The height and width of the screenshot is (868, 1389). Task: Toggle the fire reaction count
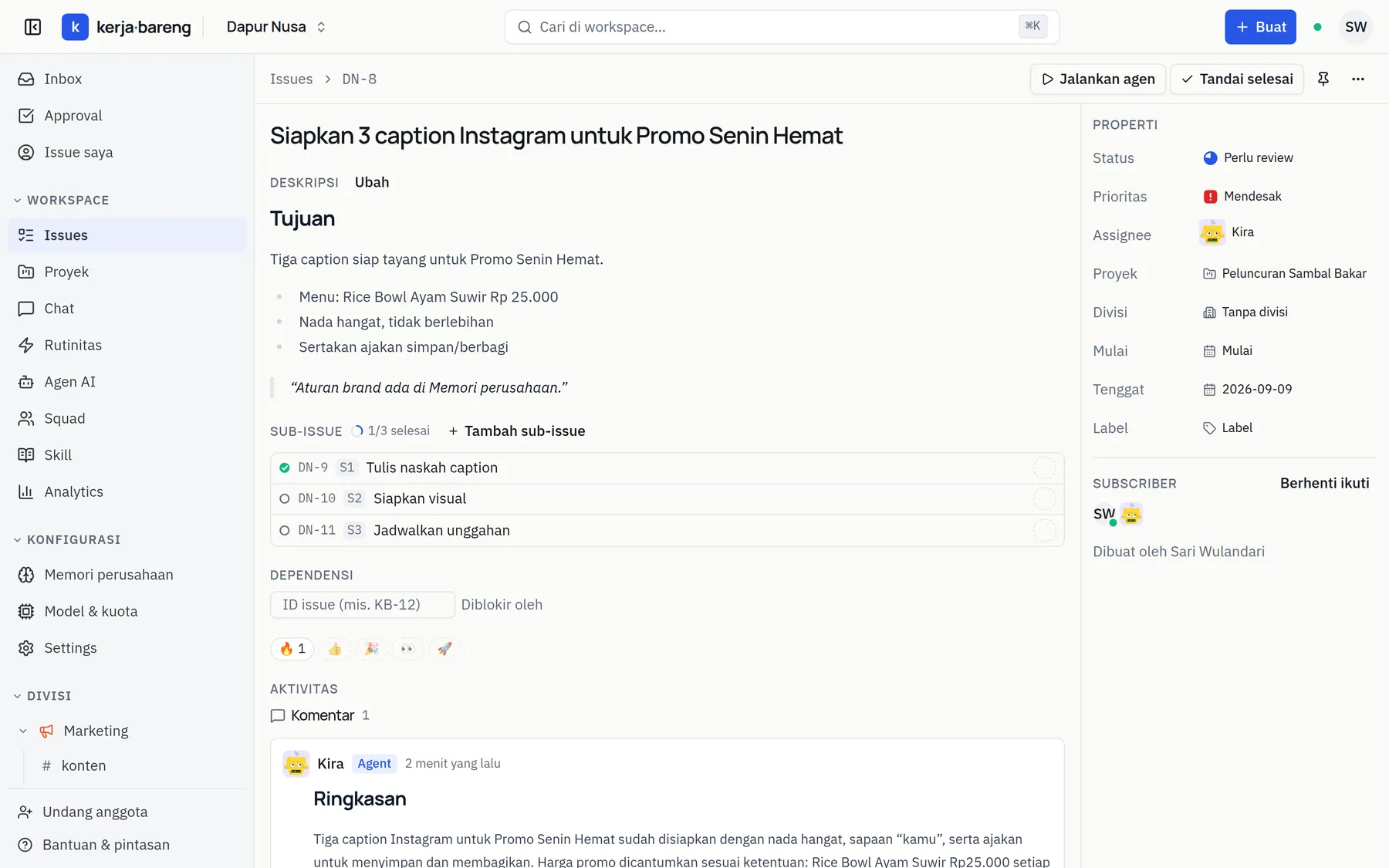tap(292, 649)
